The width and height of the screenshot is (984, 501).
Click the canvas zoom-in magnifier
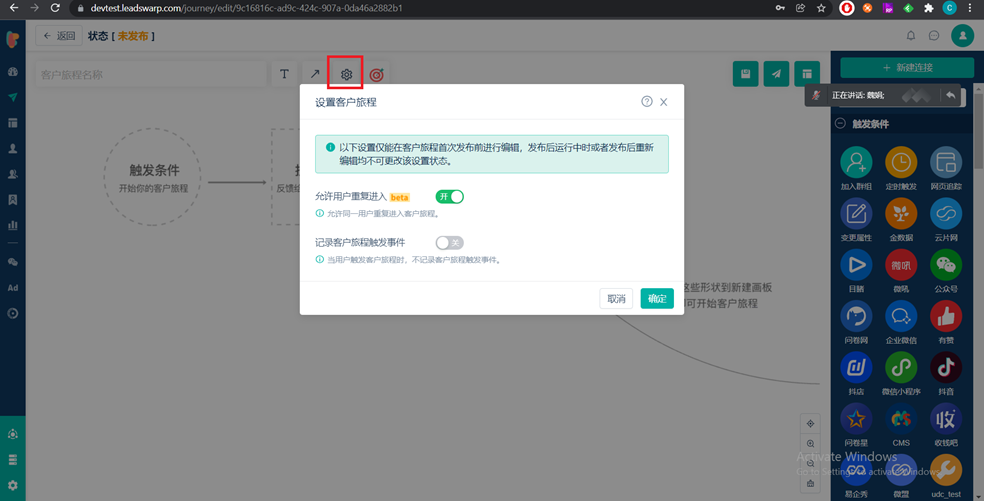[x=810, y=444]
